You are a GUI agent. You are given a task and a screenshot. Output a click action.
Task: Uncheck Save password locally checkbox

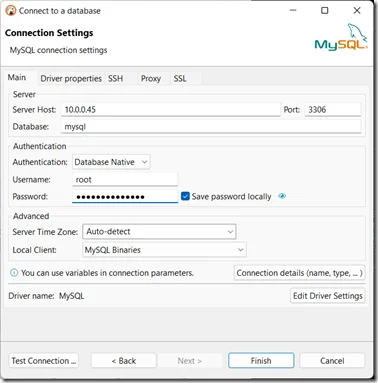point(185,196)
